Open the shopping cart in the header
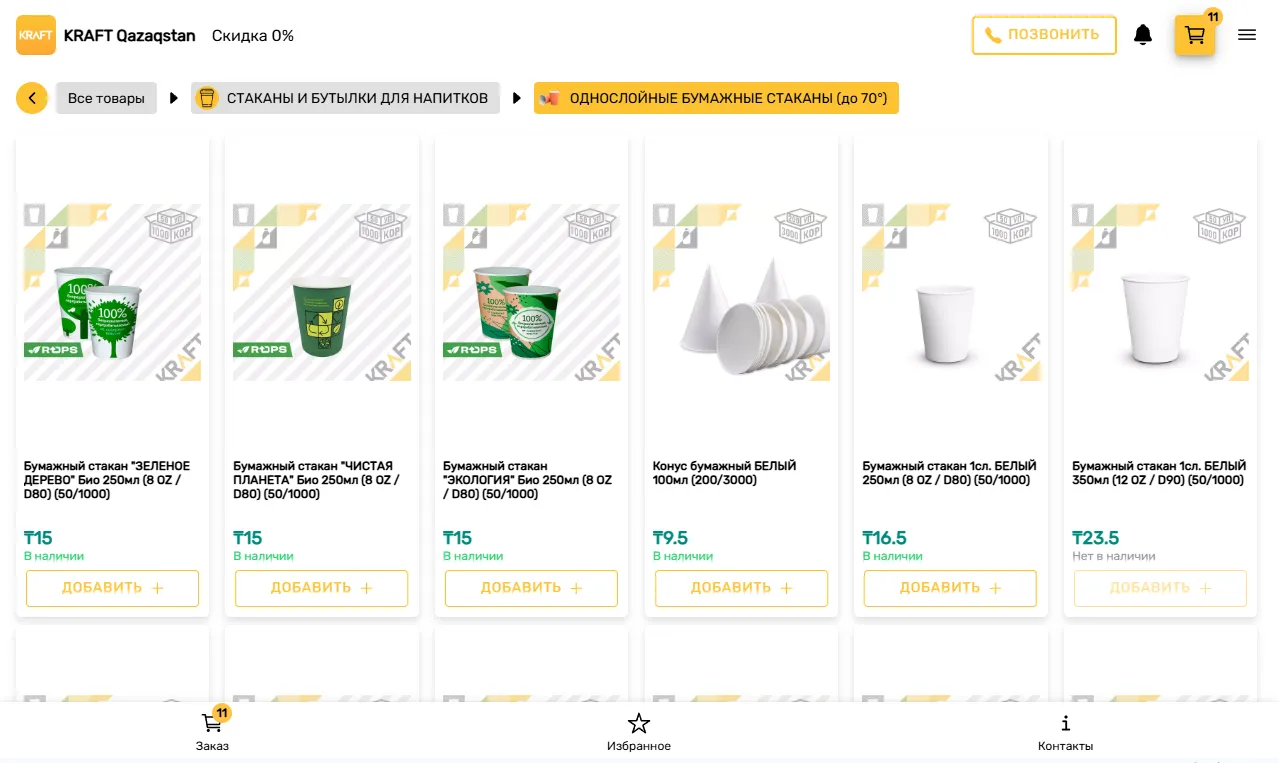Viewport: 1279px width, 763px height. 1195,35
